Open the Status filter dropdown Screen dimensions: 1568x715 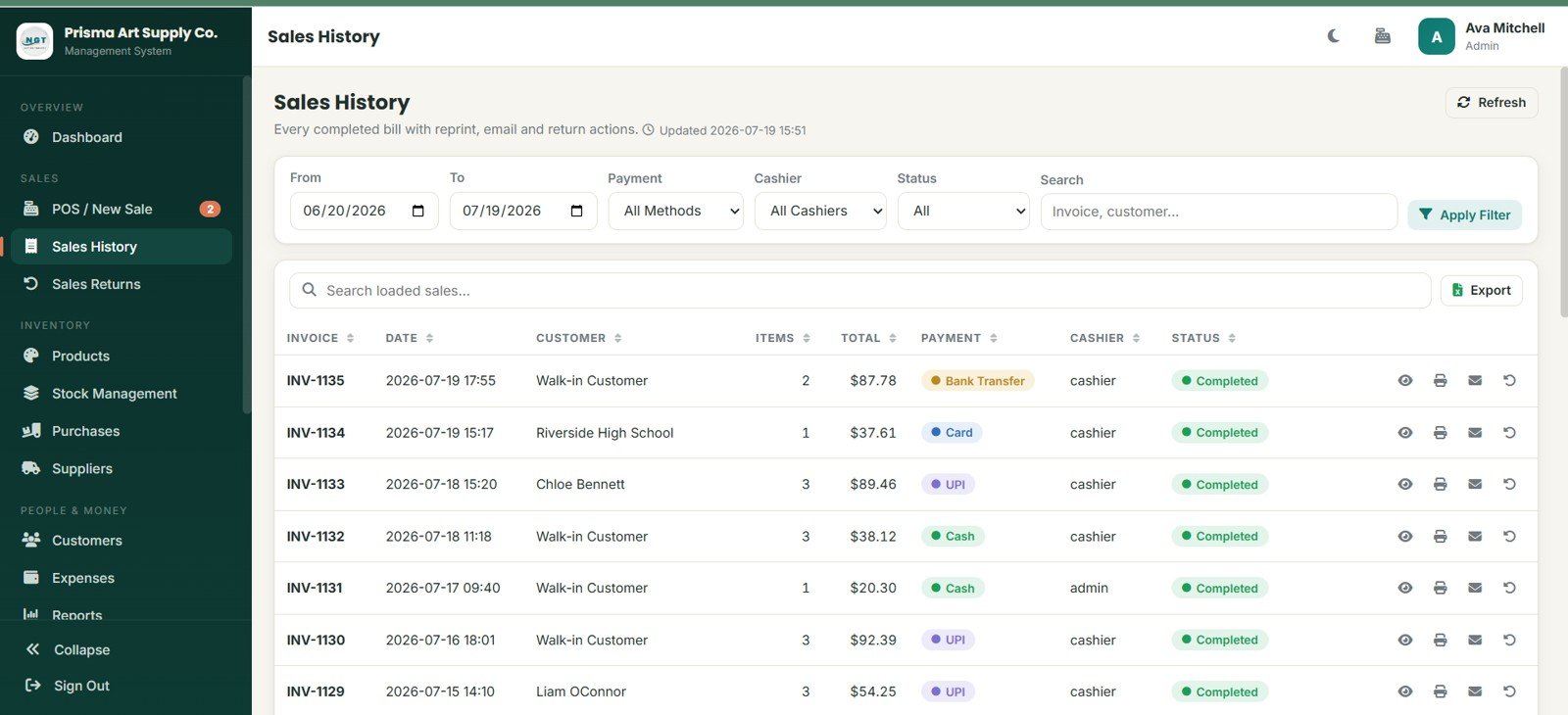tap(963, 212)
